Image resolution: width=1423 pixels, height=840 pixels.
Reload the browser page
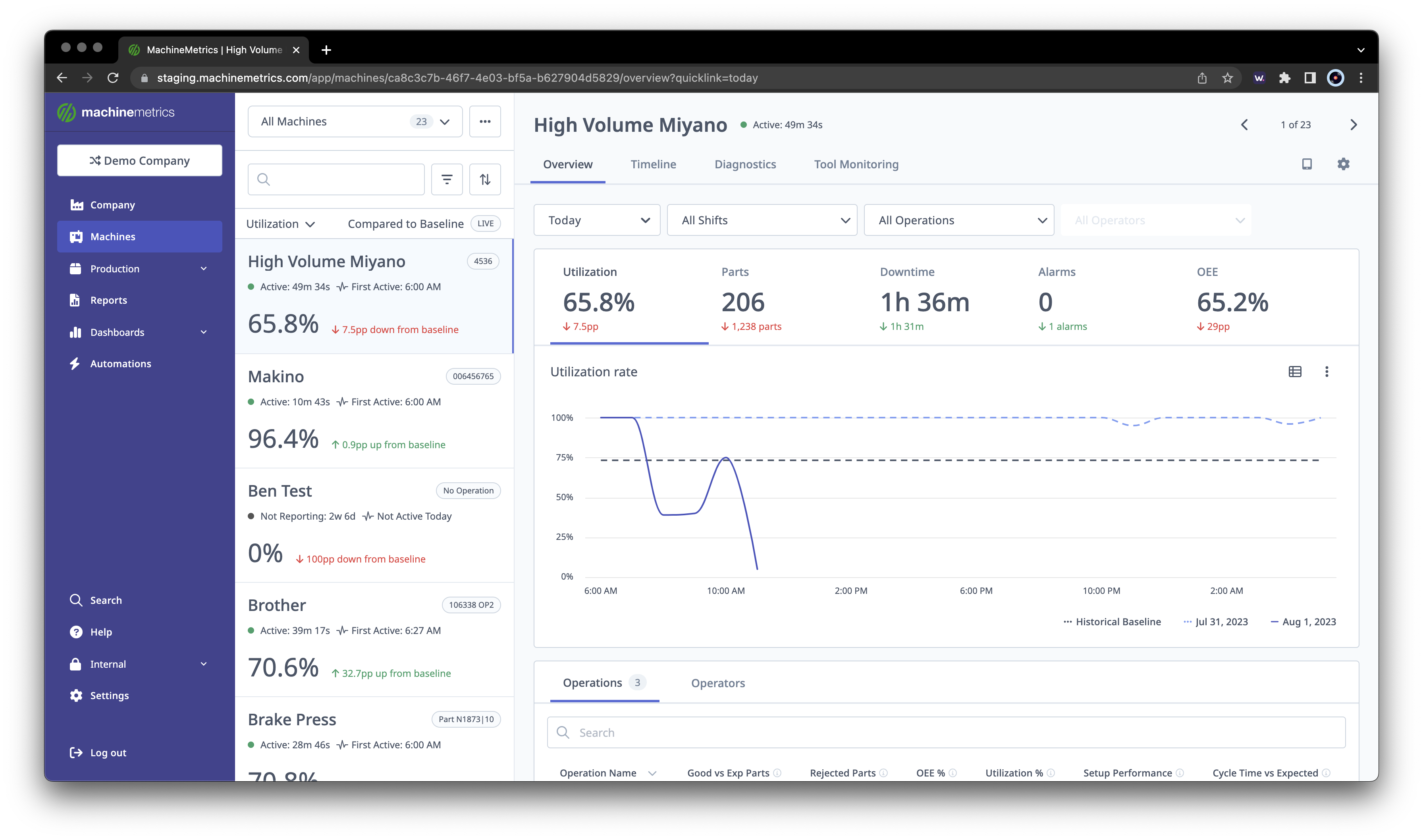coord(113,78)
